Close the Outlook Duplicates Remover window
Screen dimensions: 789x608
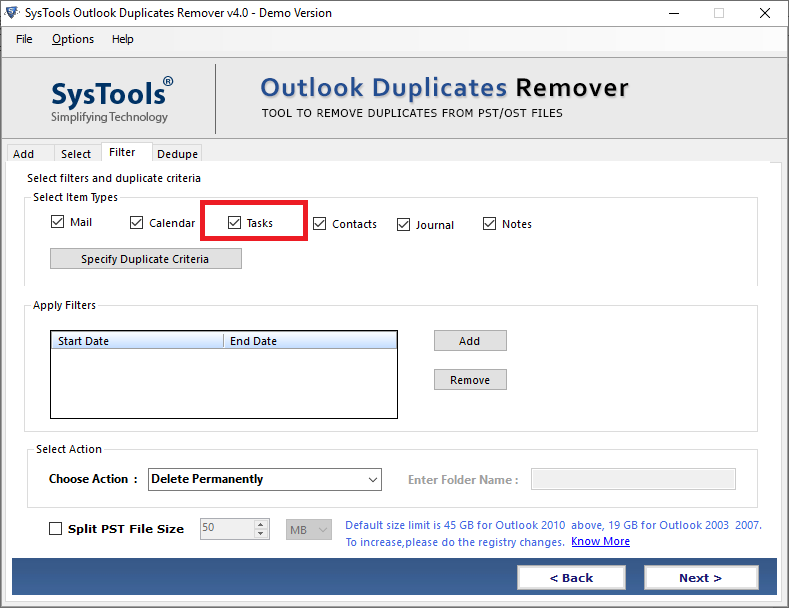pyautogui.click(x=765, y=13)
